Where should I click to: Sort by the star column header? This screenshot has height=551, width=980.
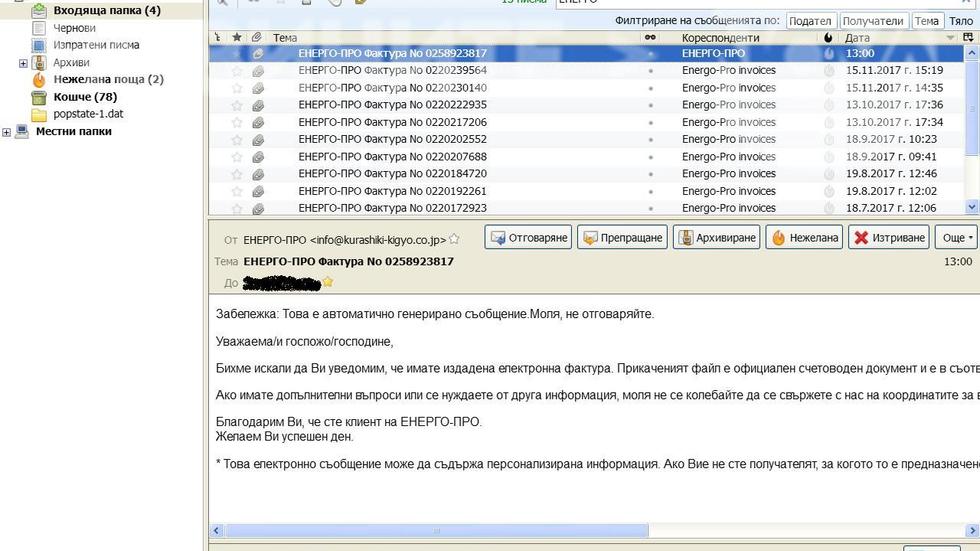tap(237, 37)
